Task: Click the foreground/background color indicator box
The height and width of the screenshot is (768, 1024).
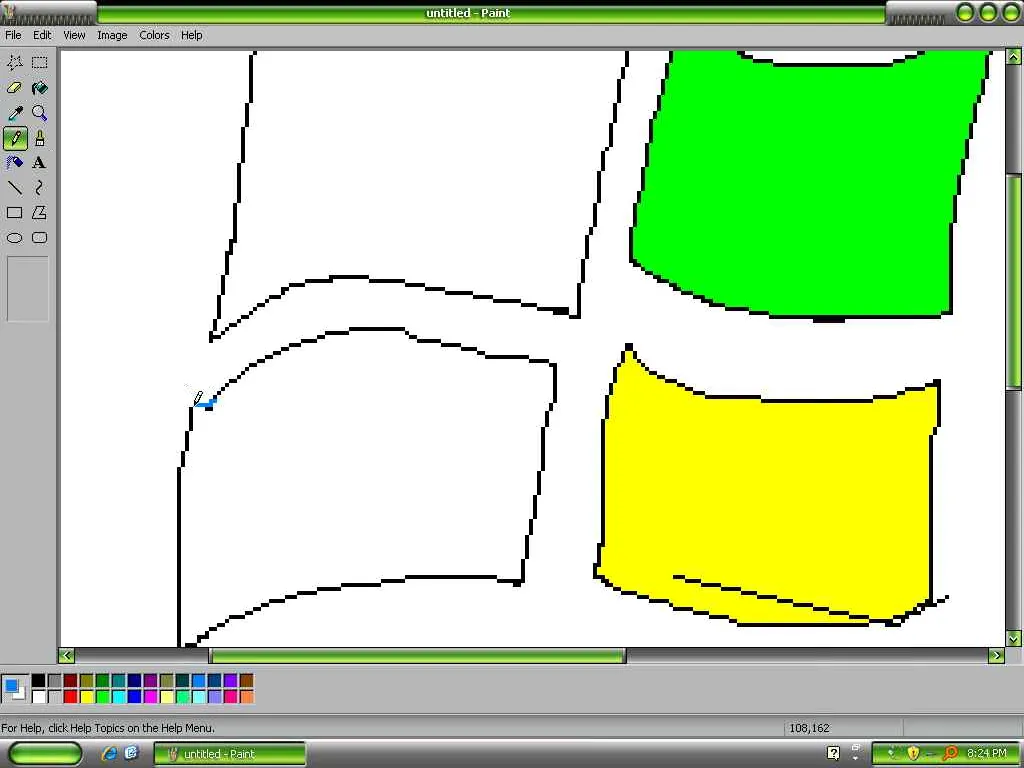Action: (14, 689)
